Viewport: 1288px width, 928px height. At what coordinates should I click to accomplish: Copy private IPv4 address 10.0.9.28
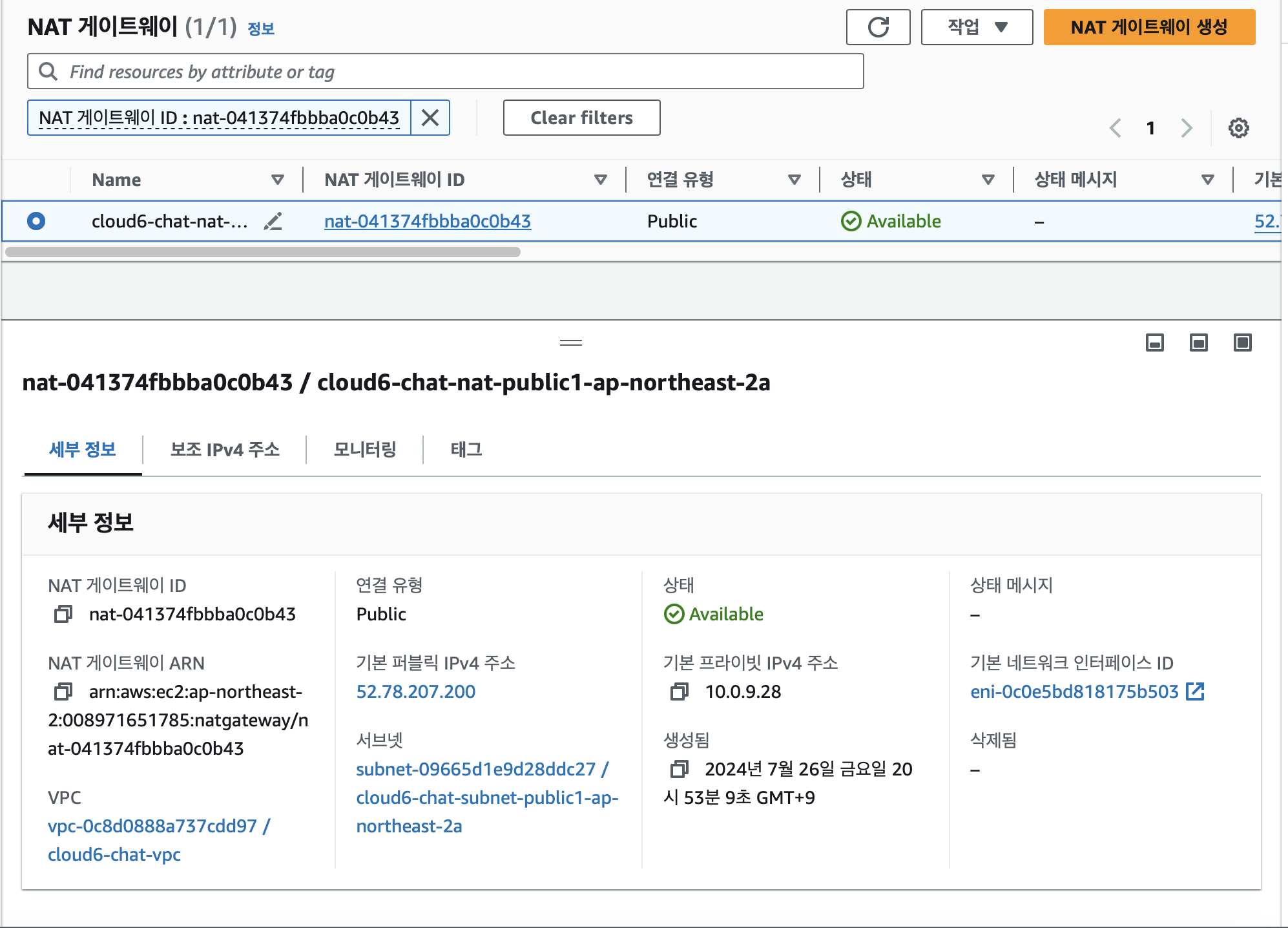click(x=679, y=691)
